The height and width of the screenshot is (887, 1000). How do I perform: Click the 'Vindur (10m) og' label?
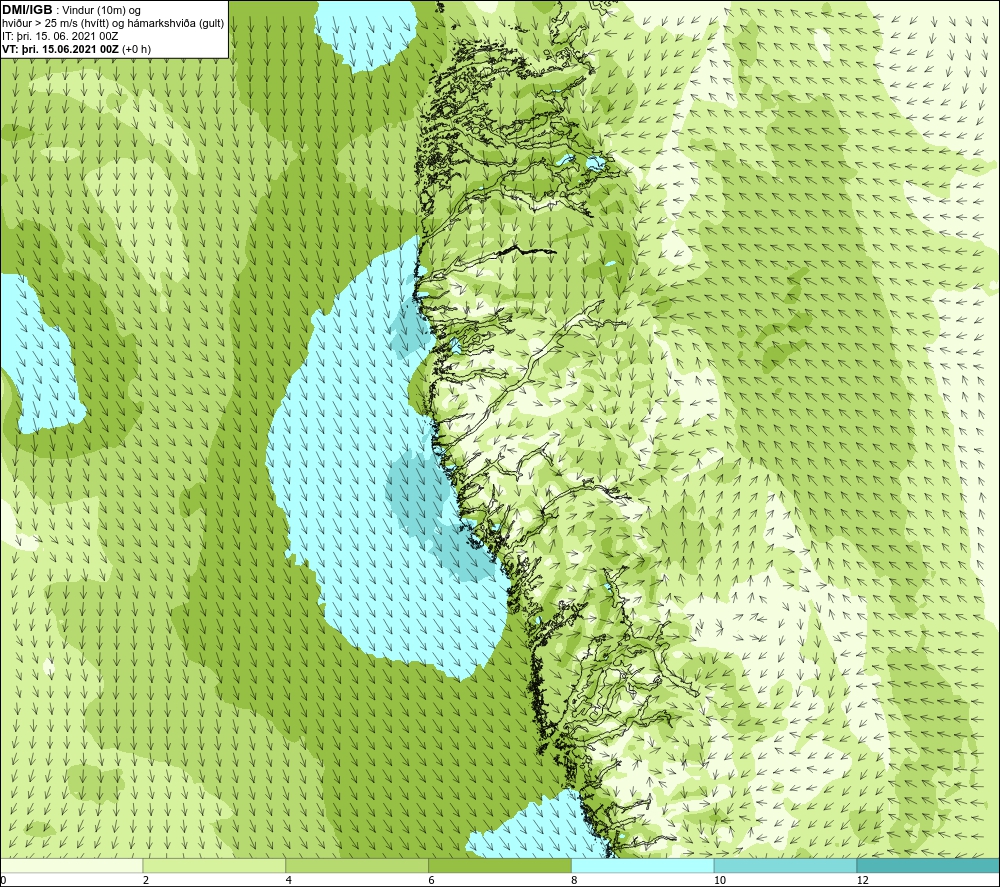(x=101, y=11)
